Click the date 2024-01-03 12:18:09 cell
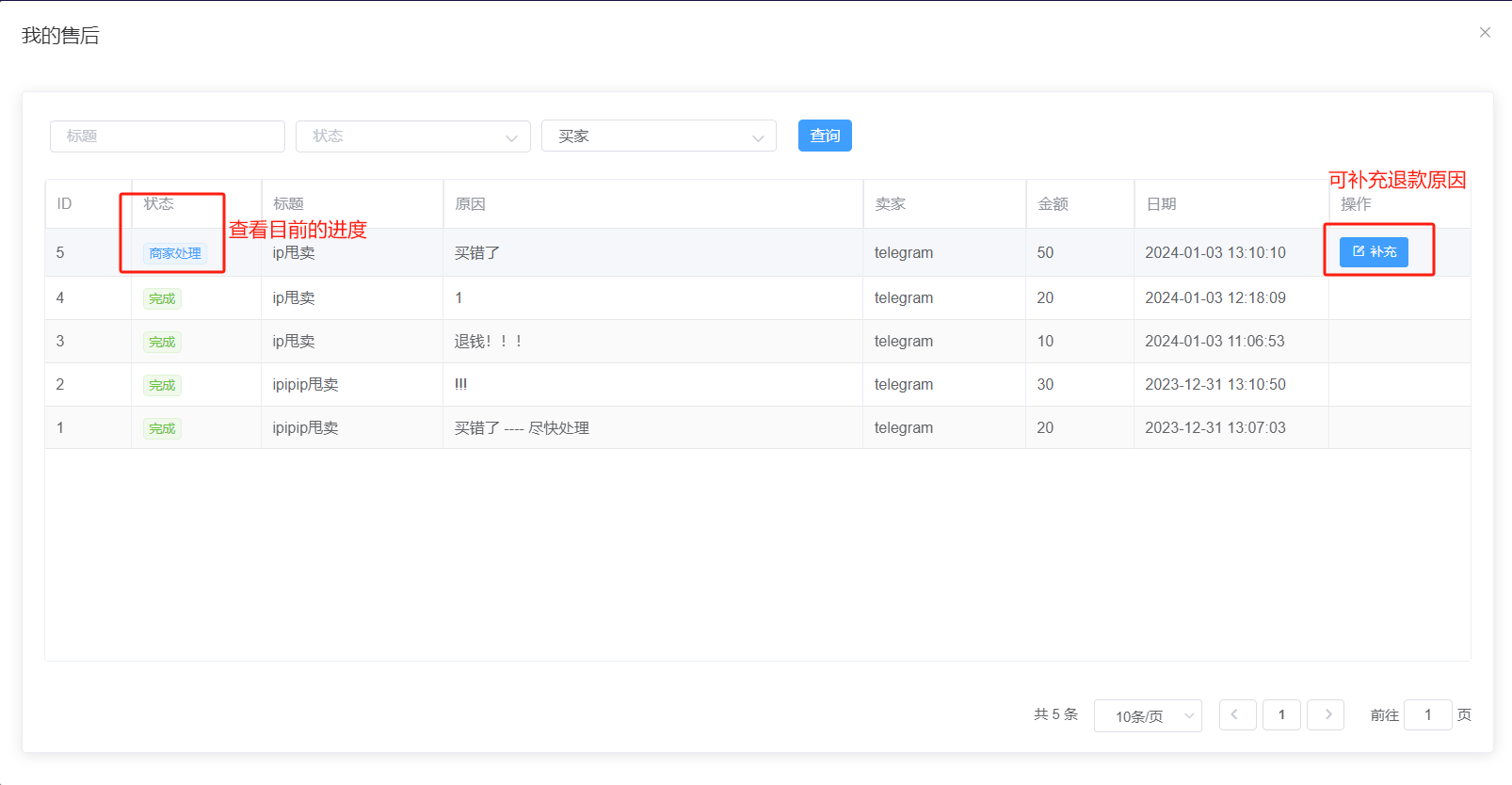This screenshot has width=1512, height=785. [1214, 298]
